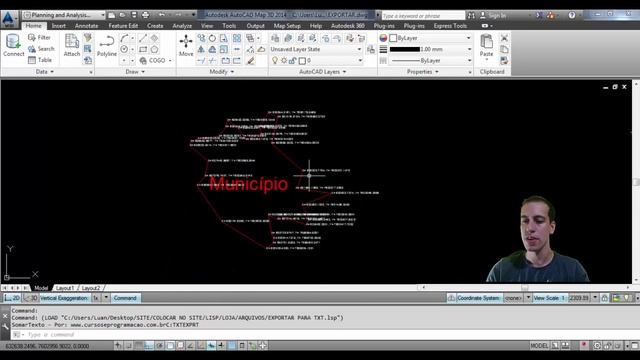Click the Print icon in quick access
This screenshot has width=640, height=360.
pyautogui.click(x=145, y=15)
